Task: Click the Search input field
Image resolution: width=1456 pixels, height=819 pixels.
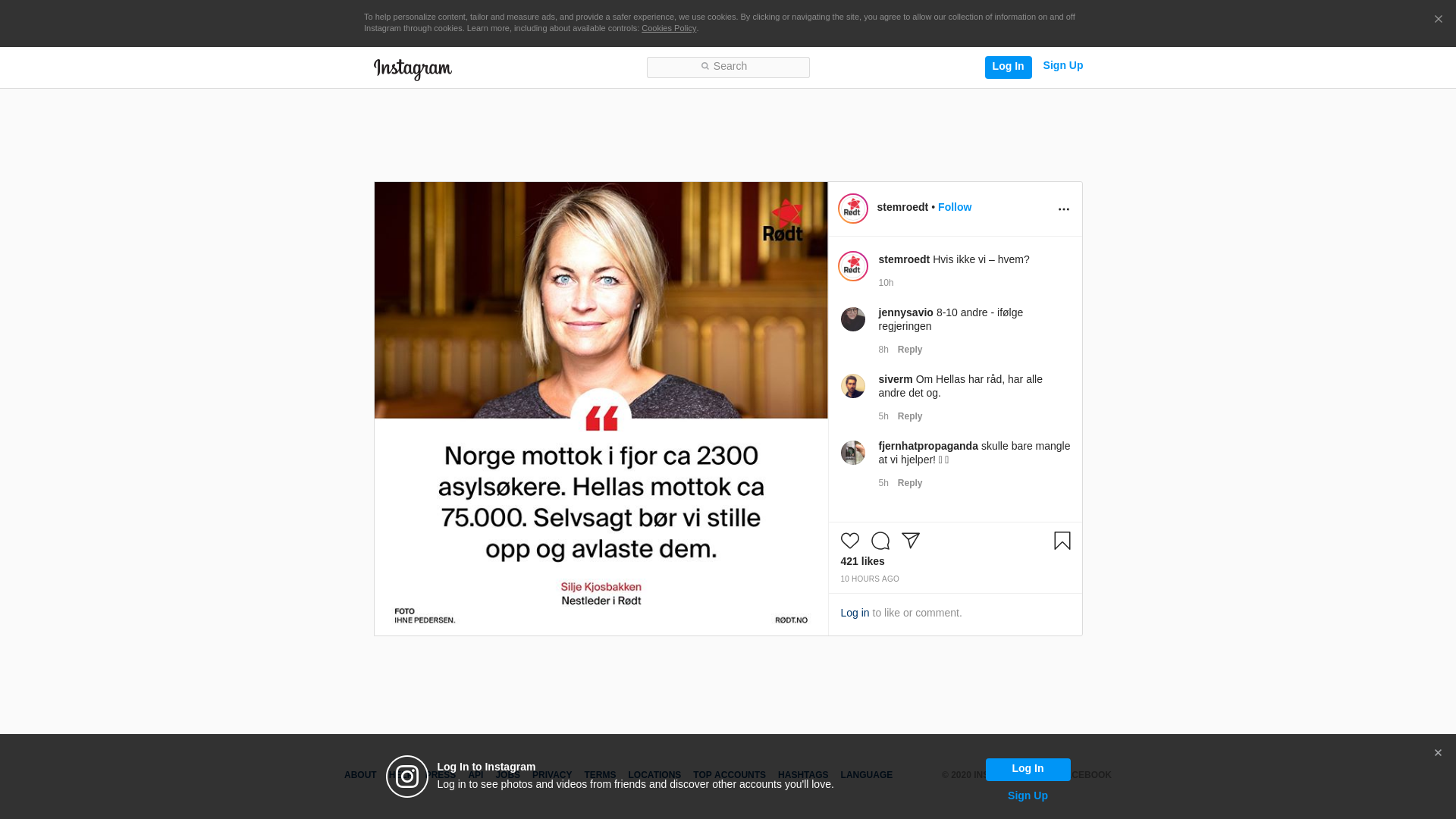Action: tap(728, 67)
